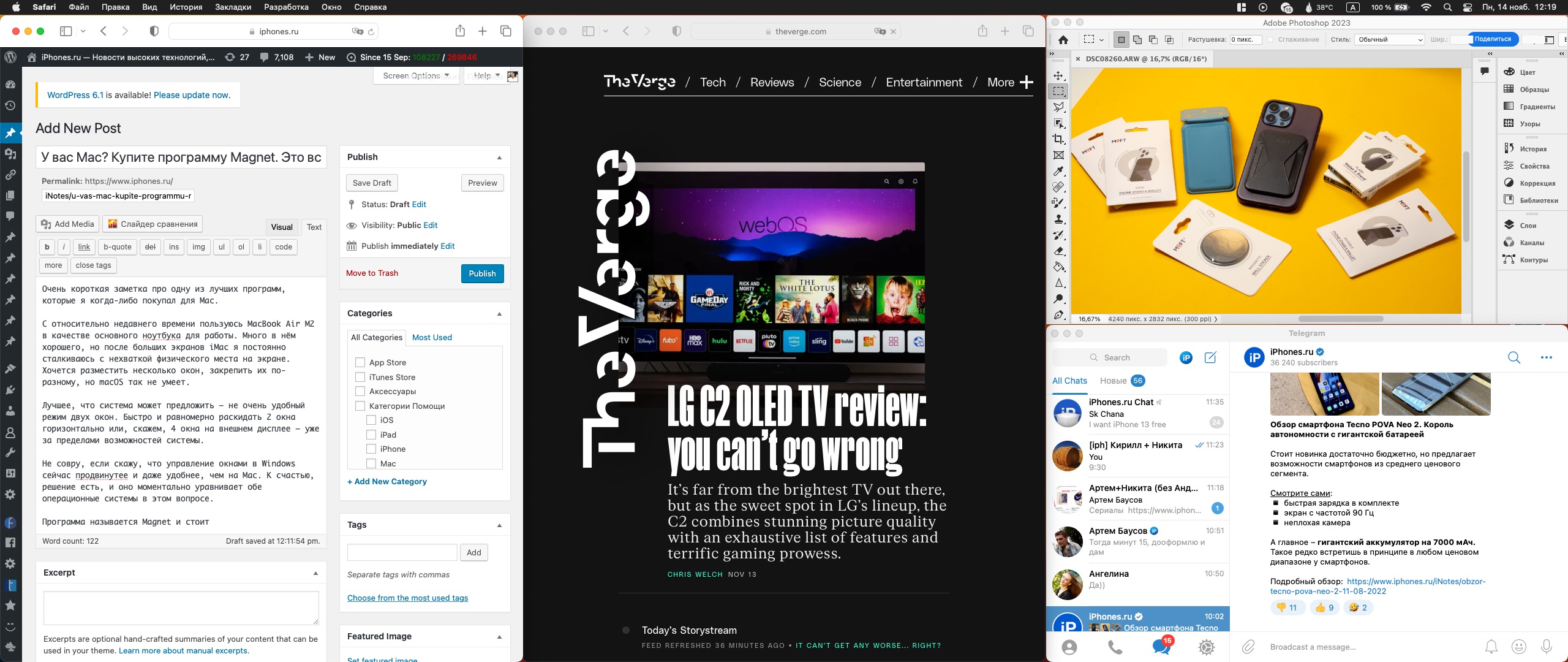Click the attach file paperclip in Telegram
This screenshot has width=1568, height=662.
pos(1248,647)
